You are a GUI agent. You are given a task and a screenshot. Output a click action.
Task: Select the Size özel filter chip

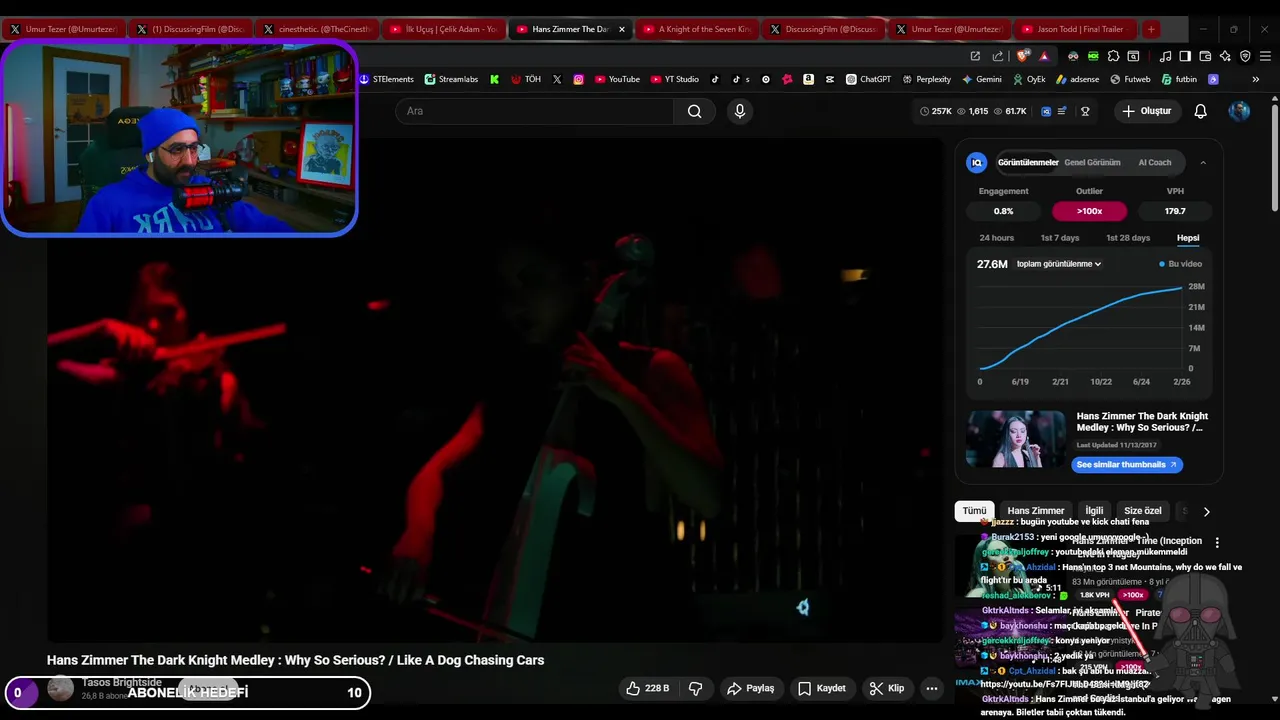1142,511
